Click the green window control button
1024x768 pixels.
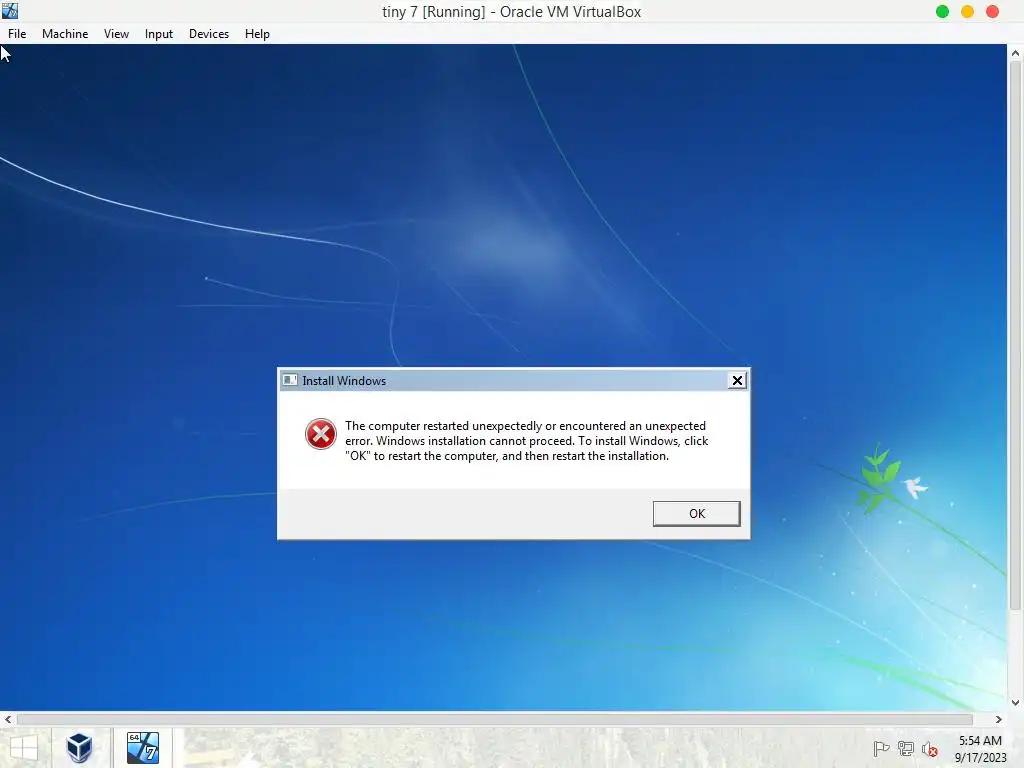pyautogui.click(x=942, y=12)
